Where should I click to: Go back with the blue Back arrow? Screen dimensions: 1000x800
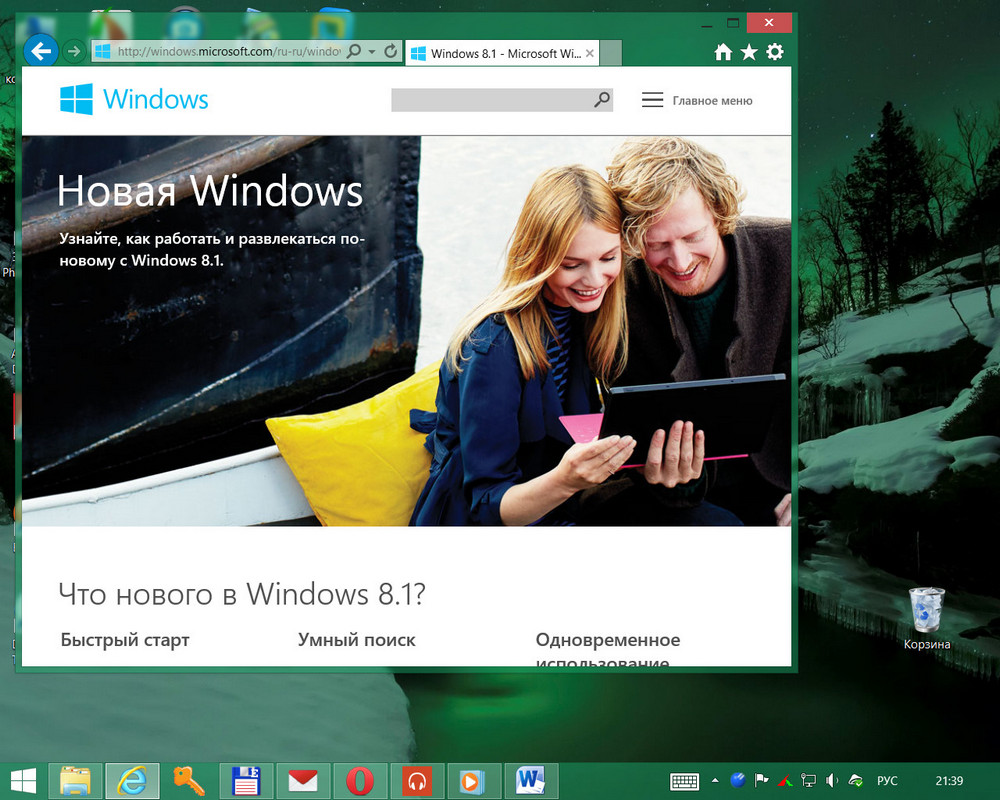pos(41,51)
